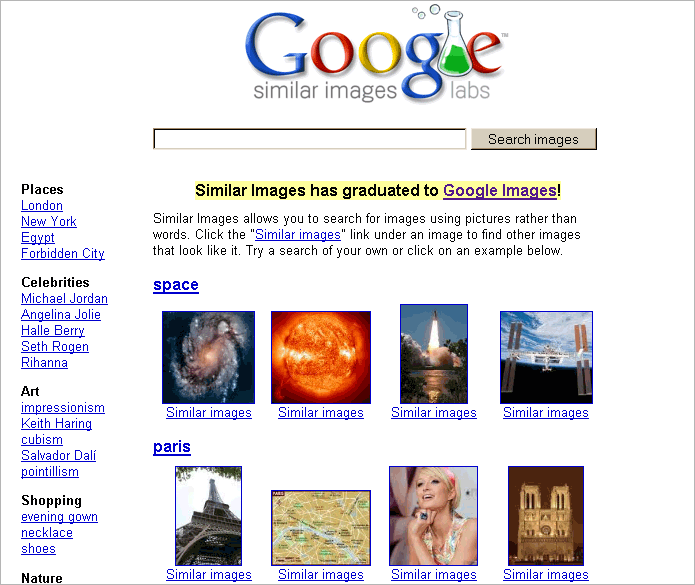Image resolution: width=695 pixels, height=585 pixels.
Task: Find similar images under the galaxy picture
Action: 209,413
